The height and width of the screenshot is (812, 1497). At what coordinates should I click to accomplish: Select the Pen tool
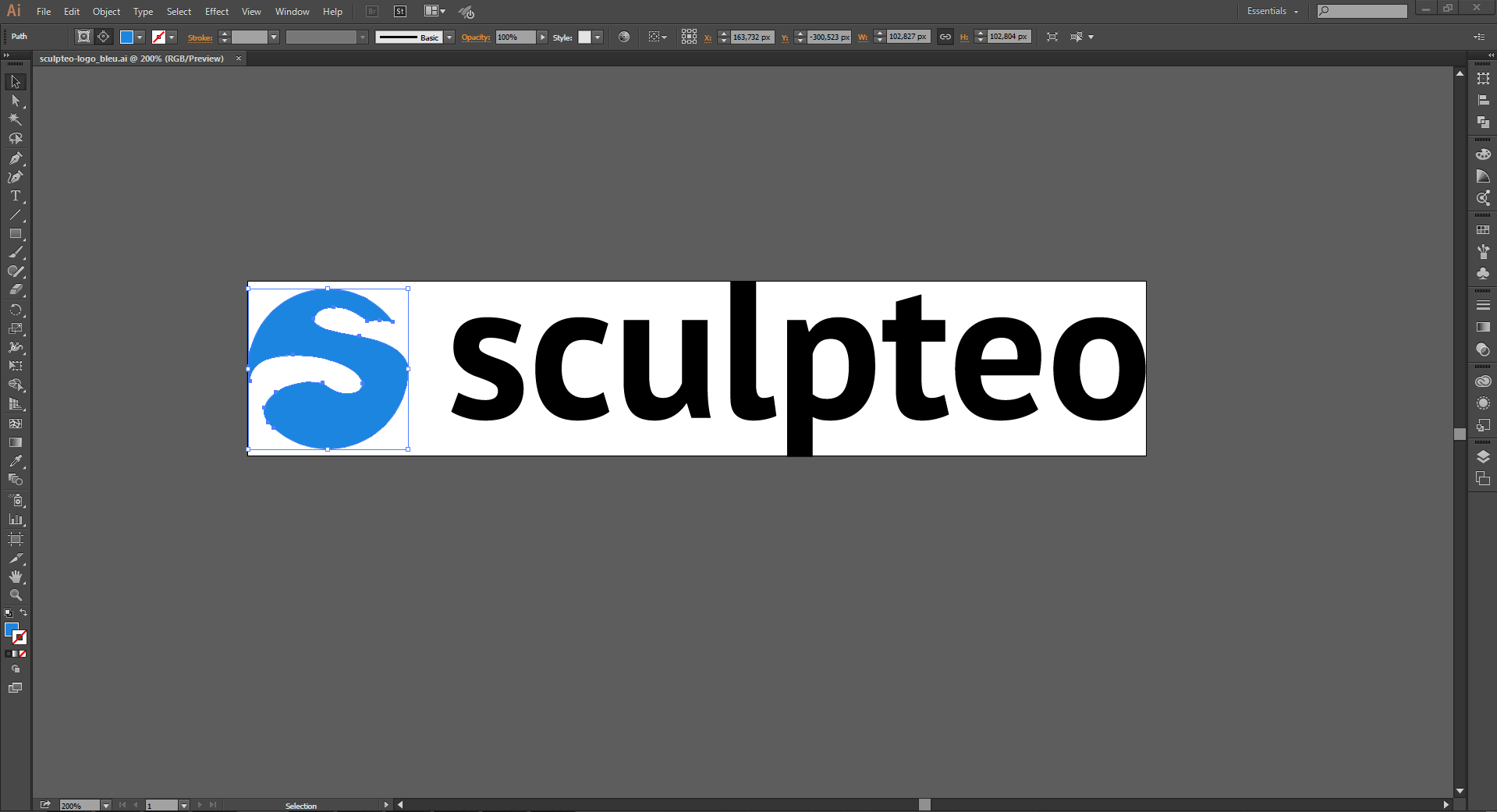[16, 158]
